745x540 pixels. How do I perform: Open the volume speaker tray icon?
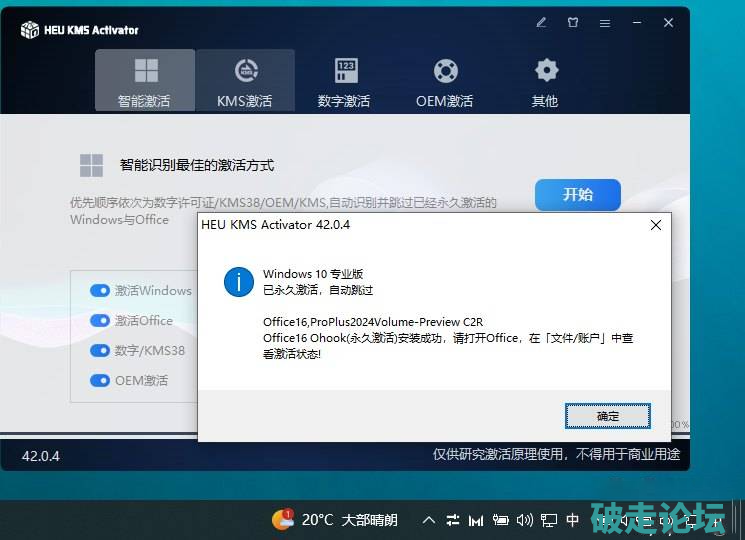pyautogui.click(x=525, y=520)
